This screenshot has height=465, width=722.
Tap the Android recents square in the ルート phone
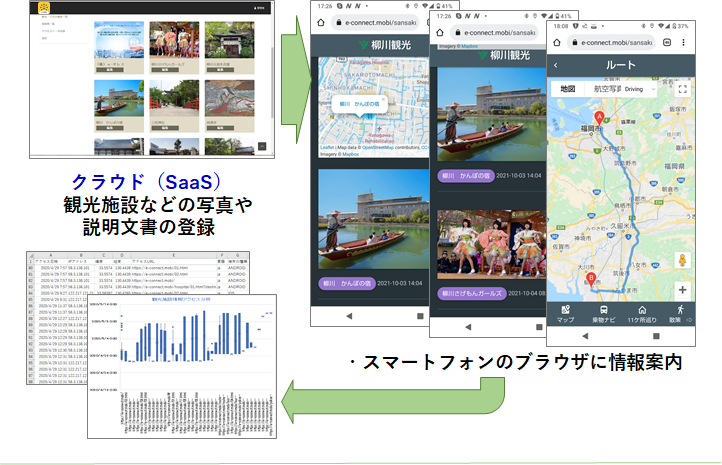[656, 336]
